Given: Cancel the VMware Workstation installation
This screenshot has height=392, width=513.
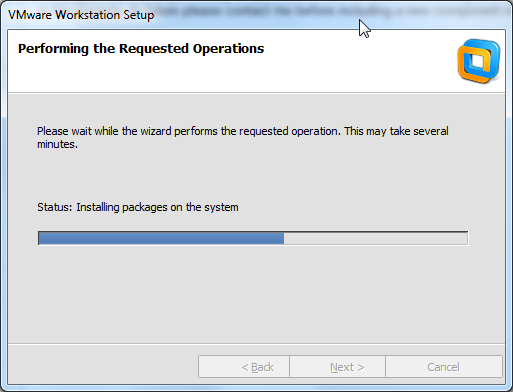Looking at the screenshot, I should coord(444,367).
